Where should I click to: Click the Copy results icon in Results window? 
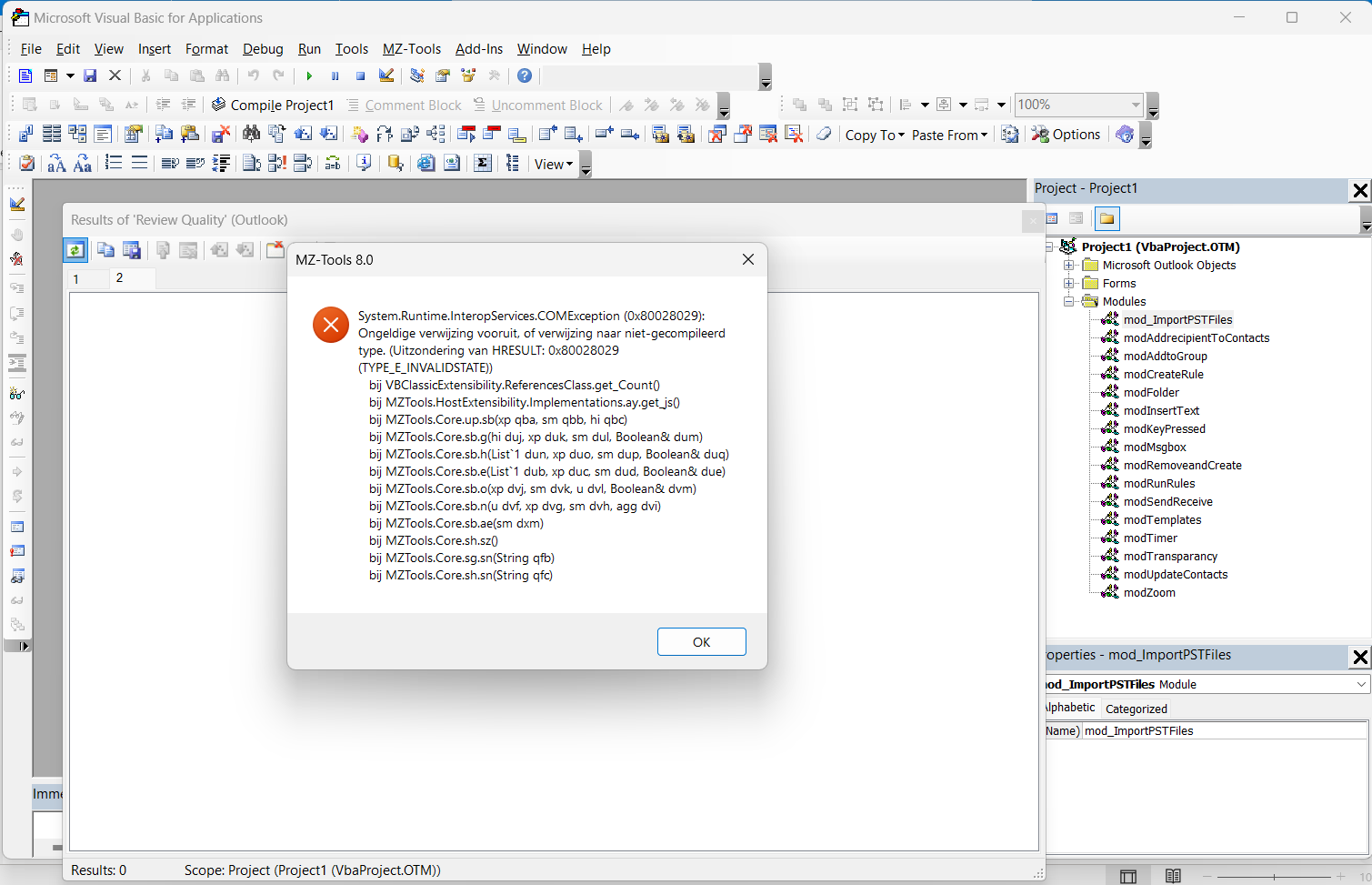tap(105, 250)
